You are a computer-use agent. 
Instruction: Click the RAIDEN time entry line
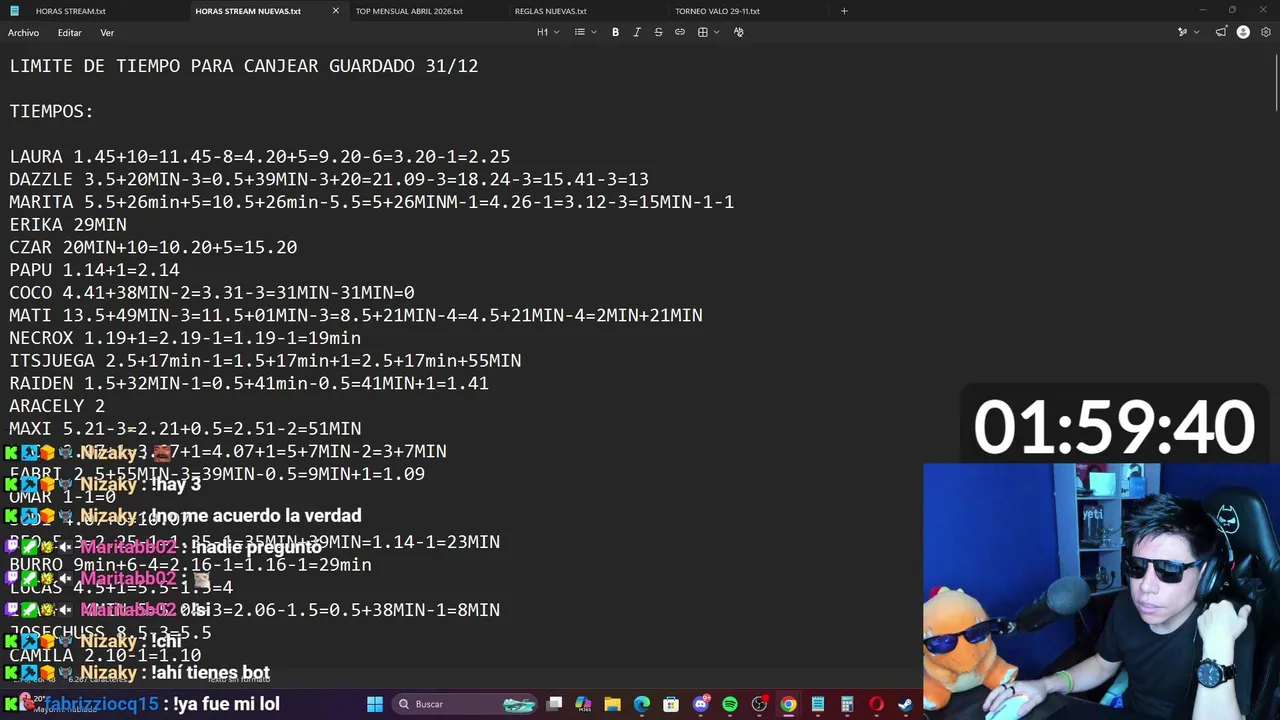coord(249,383)
